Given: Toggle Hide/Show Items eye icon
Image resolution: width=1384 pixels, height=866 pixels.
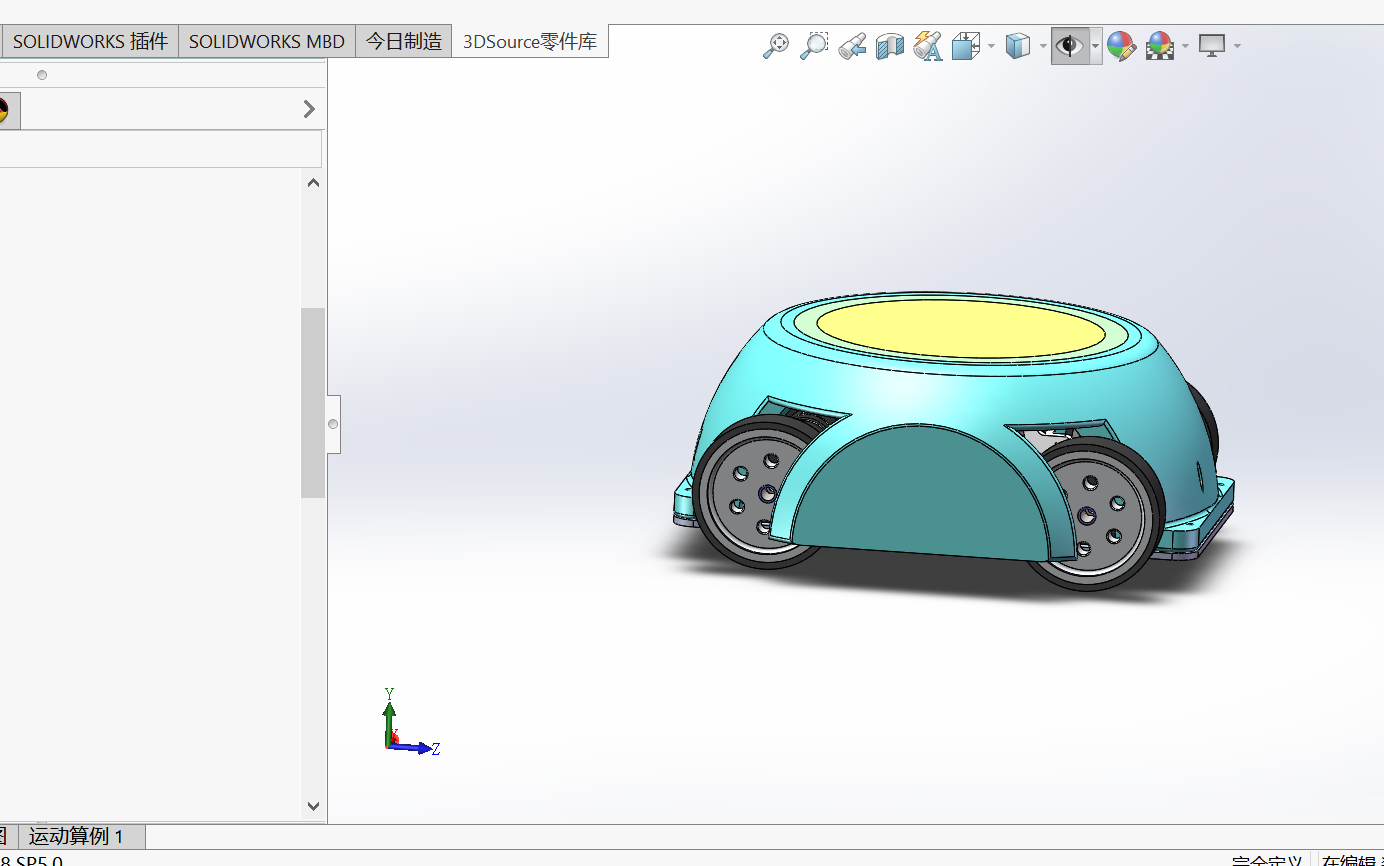Looking at the screenshot, I should pos(1070,46).
